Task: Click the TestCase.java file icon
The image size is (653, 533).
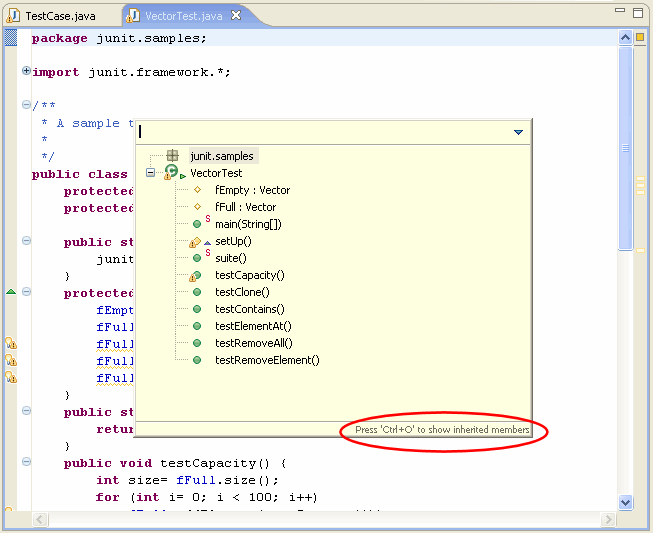Action: [14, 16]
